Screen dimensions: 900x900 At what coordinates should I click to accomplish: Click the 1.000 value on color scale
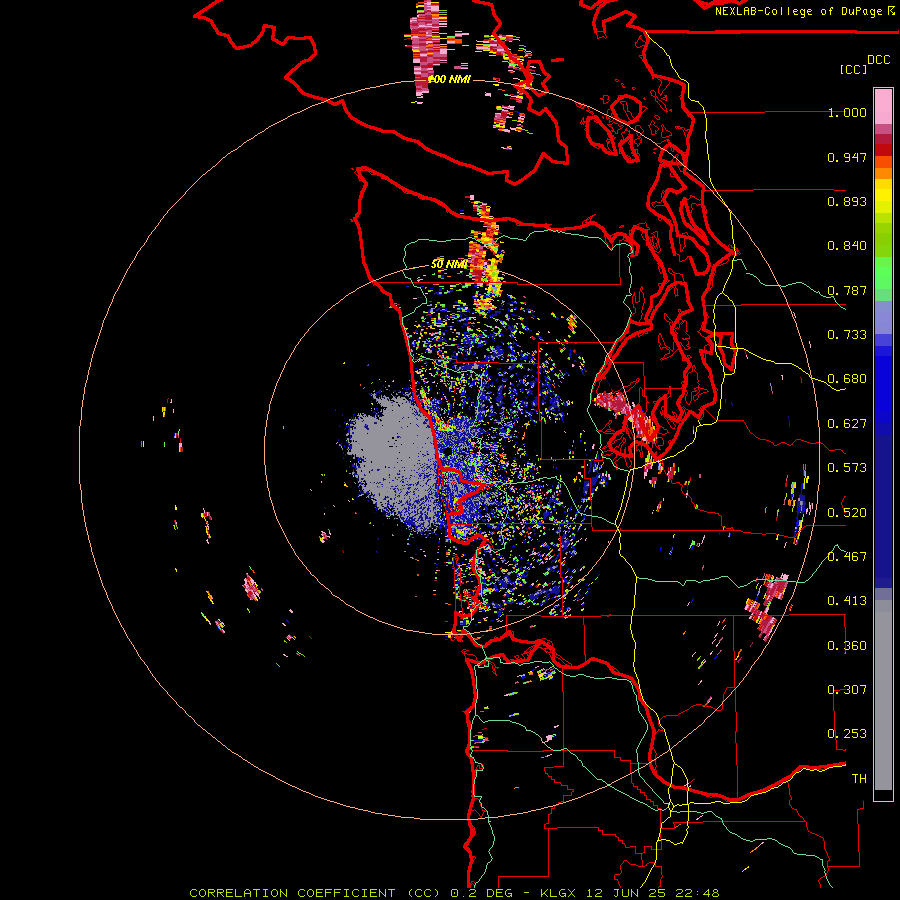click(x=847, y=112)
